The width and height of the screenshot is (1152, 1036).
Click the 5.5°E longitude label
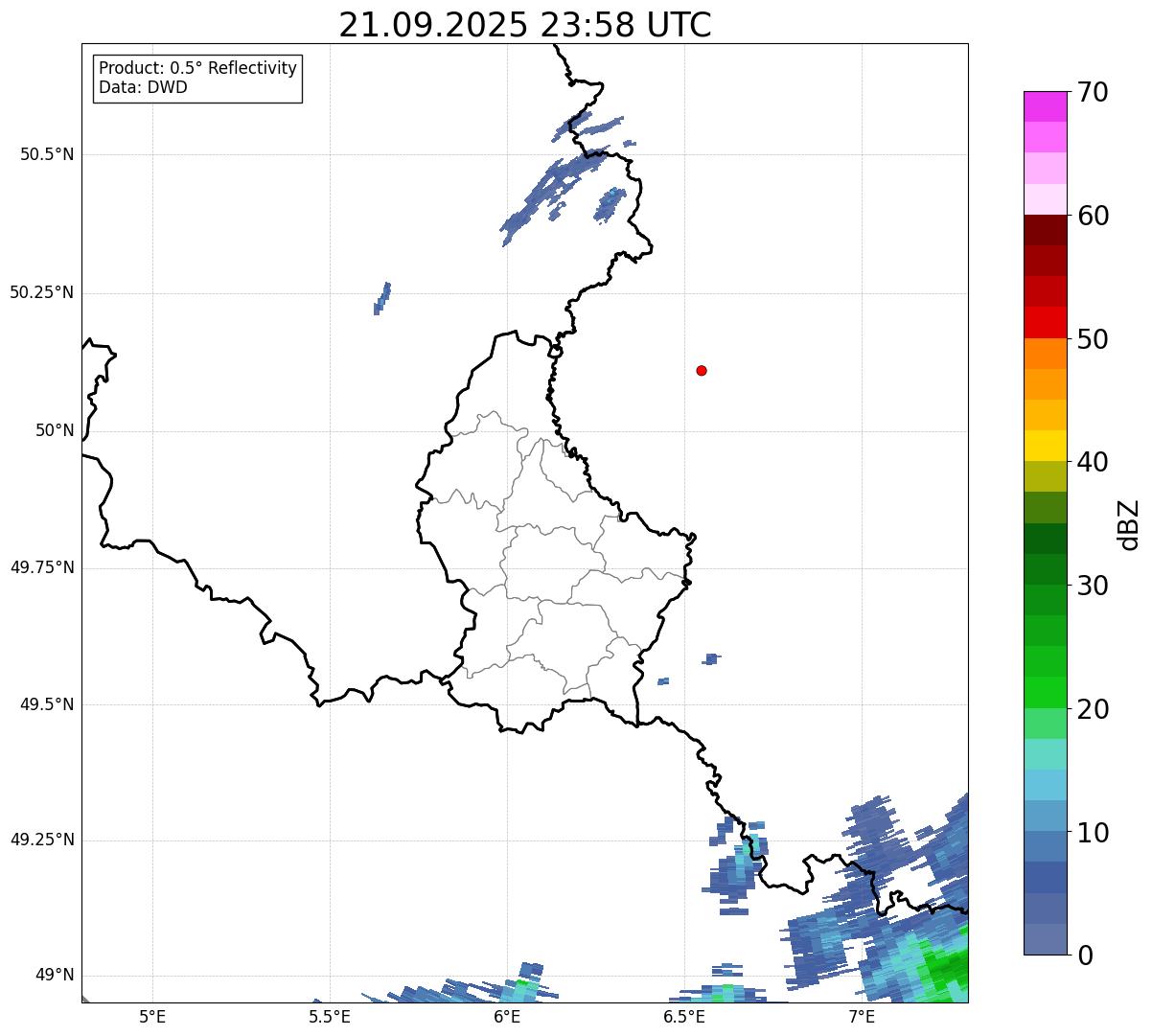click(x=330, y=1016)
